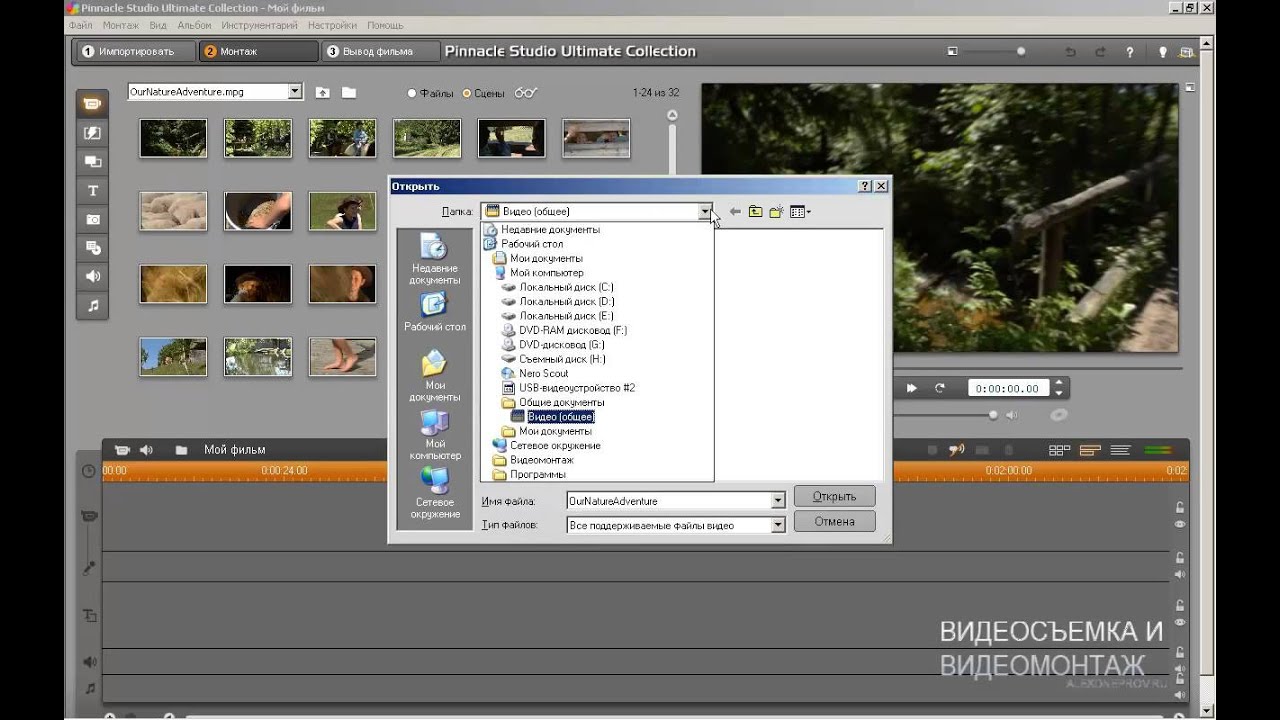Open the dialog's view menu icon
Image resolution: width=1280 pixels, height=720 pixels.
[x=800, y=211]
